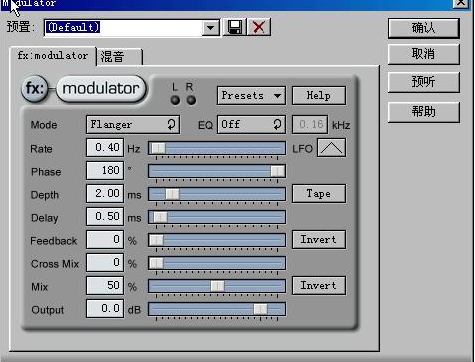The image size is (475, 362).
Task: Click the R channel indicator light
Action: pyautogui.click(x=191, y=100)
